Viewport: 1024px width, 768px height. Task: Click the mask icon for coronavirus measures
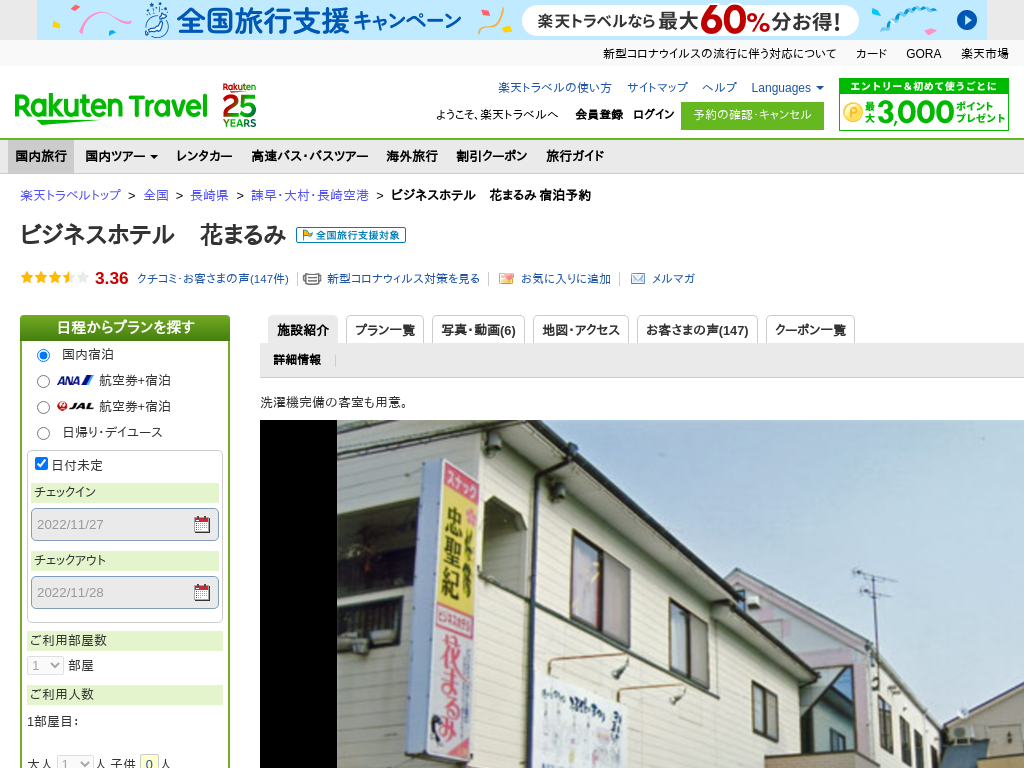click(x=312, y=279)
